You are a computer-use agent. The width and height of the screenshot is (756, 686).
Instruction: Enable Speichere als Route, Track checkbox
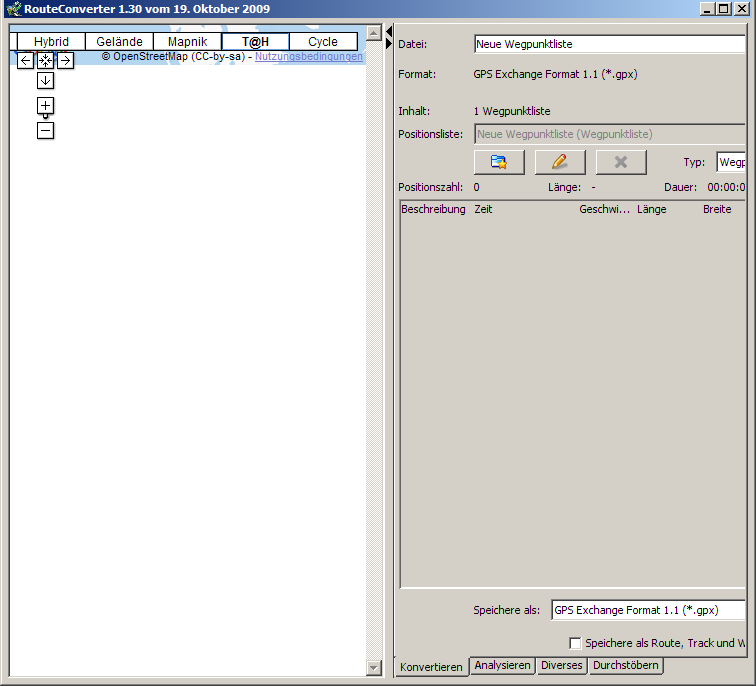[575, 643]
